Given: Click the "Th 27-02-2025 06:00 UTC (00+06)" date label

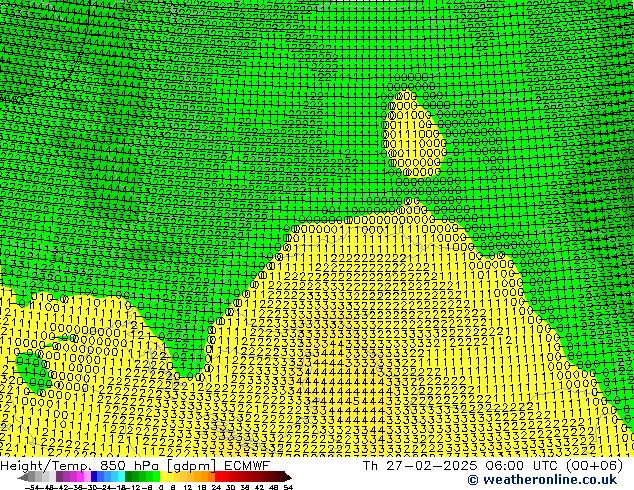Looking at the screenshot, I should click(493, 465).
